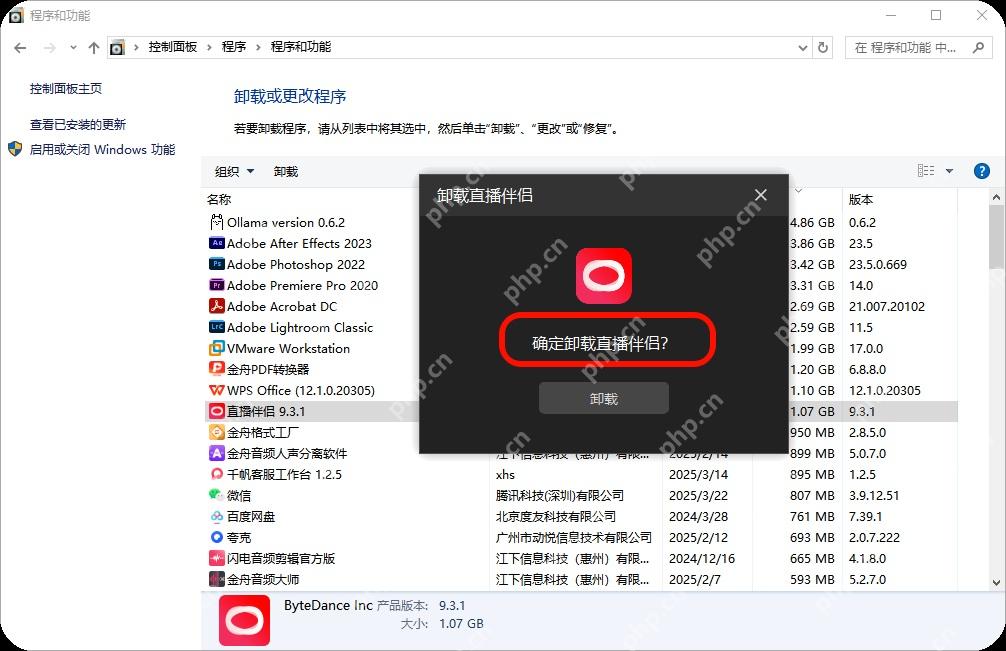Click the 直播伴侣 logo in dialog
1006x651 pixels.
pos(604,276)
